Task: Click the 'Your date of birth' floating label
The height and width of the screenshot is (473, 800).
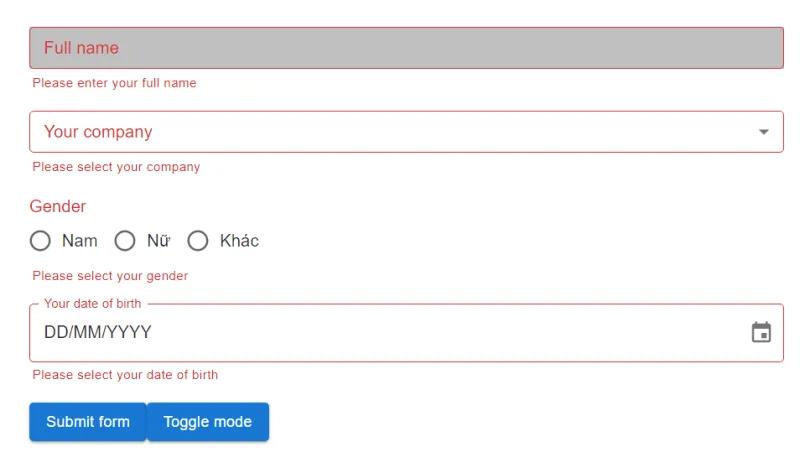Action: pyautogui.click(x=93, y=303)
